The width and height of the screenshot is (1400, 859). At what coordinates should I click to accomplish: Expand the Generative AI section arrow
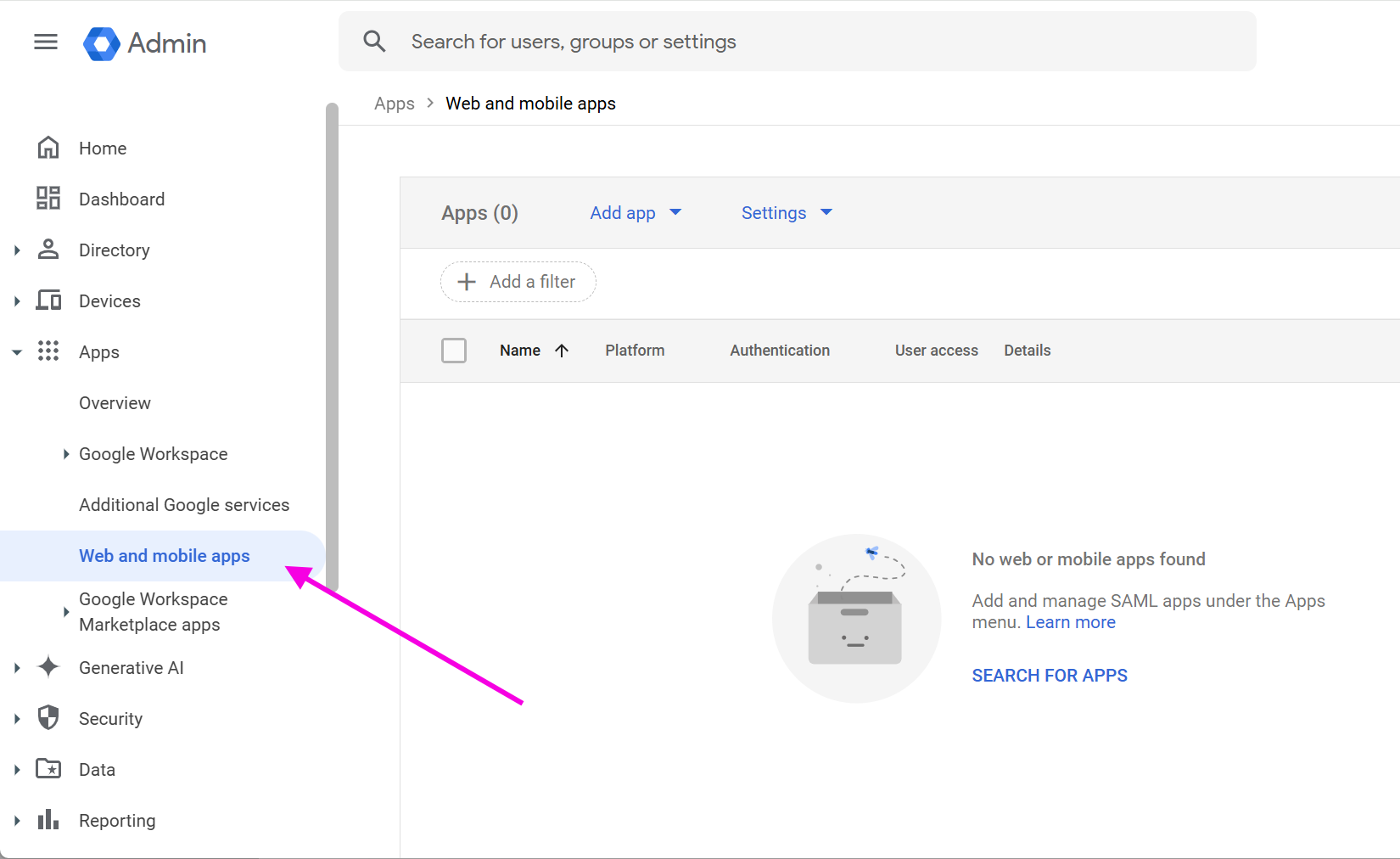(x=17, y=668)
